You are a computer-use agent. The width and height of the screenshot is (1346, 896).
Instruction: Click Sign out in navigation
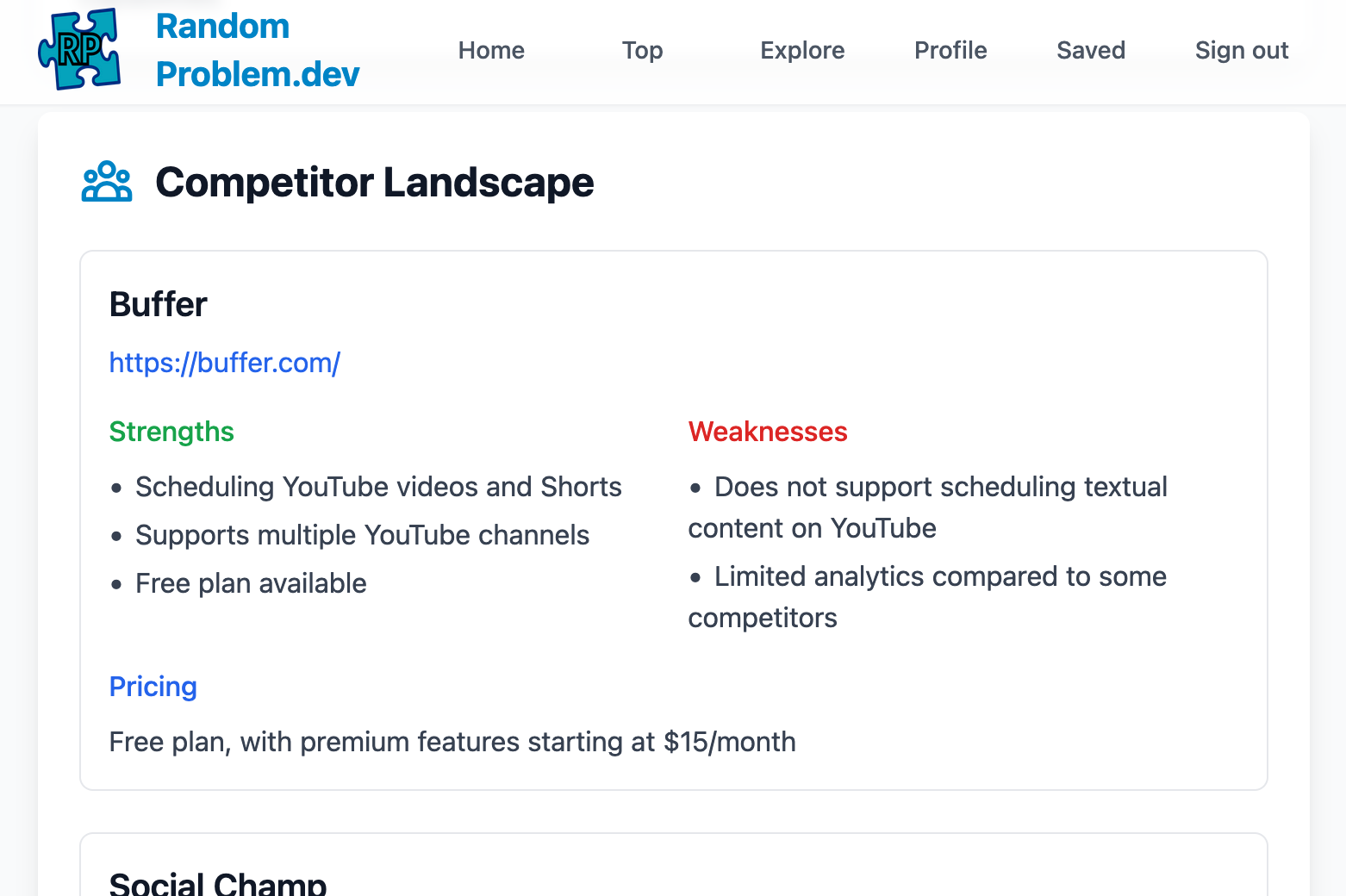[1242, 50]
